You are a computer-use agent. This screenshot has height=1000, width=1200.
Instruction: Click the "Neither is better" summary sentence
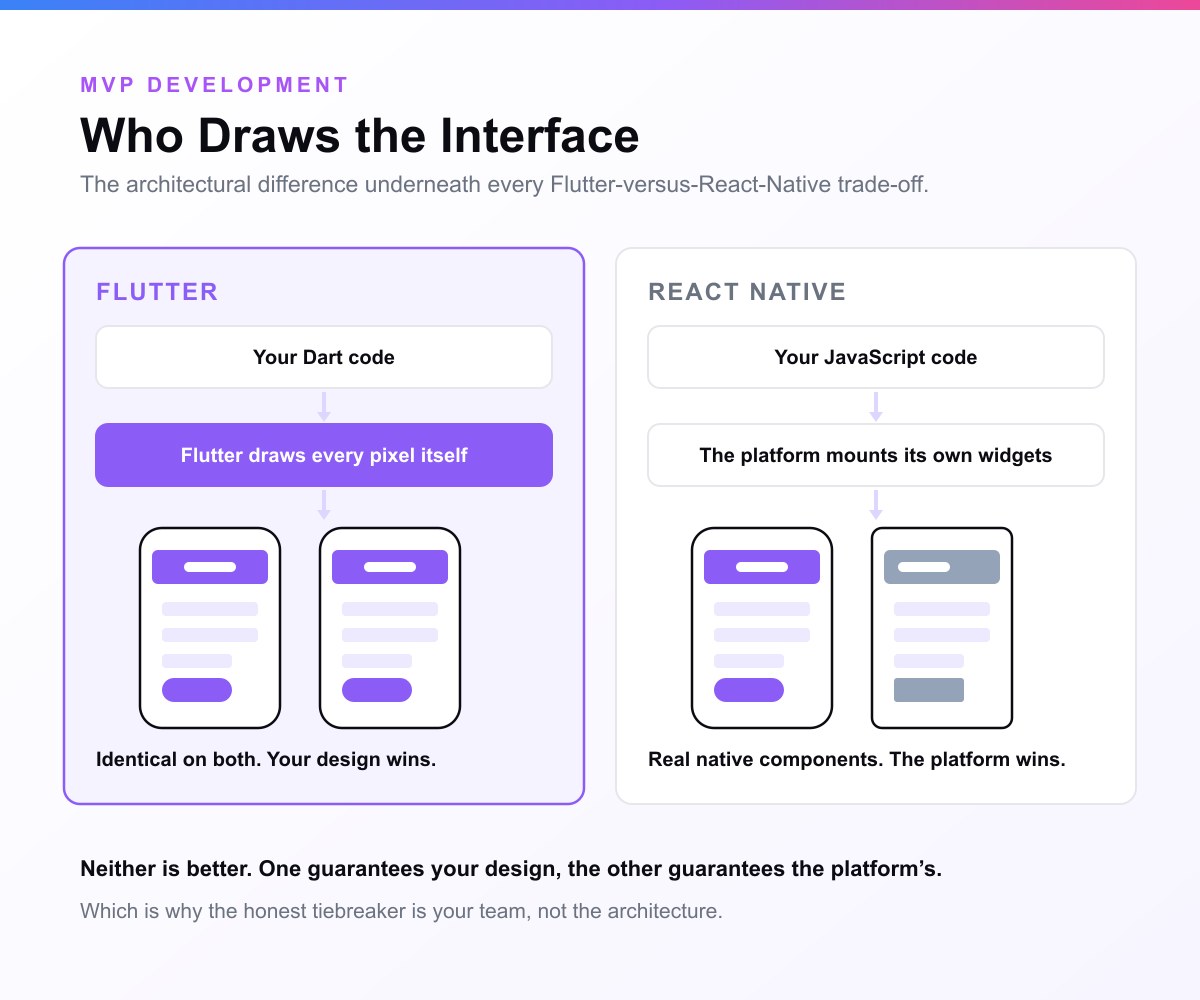coord(511,869)
